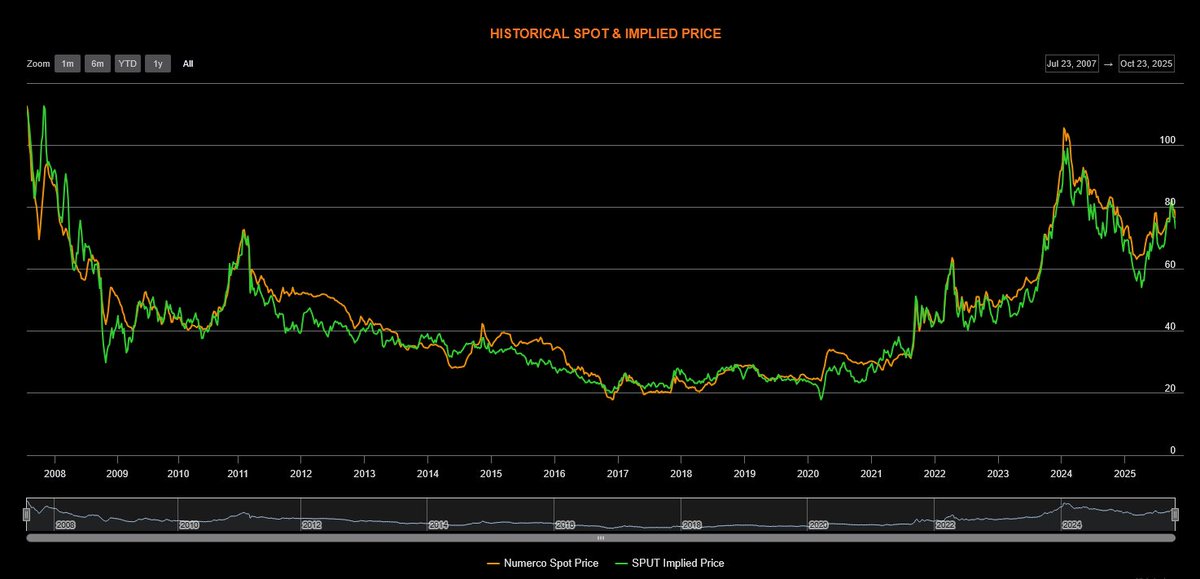The height and width of the screenshot is (579, 1200).
Task: Click the 100 y-axis label
Action: point(1167,140)
